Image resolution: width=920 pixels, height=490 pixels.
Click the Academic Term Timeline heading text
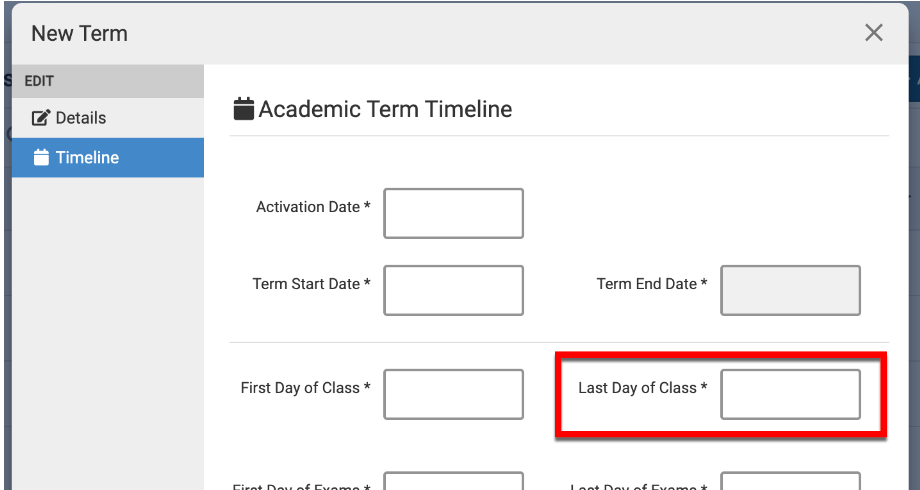pos(385,109)
